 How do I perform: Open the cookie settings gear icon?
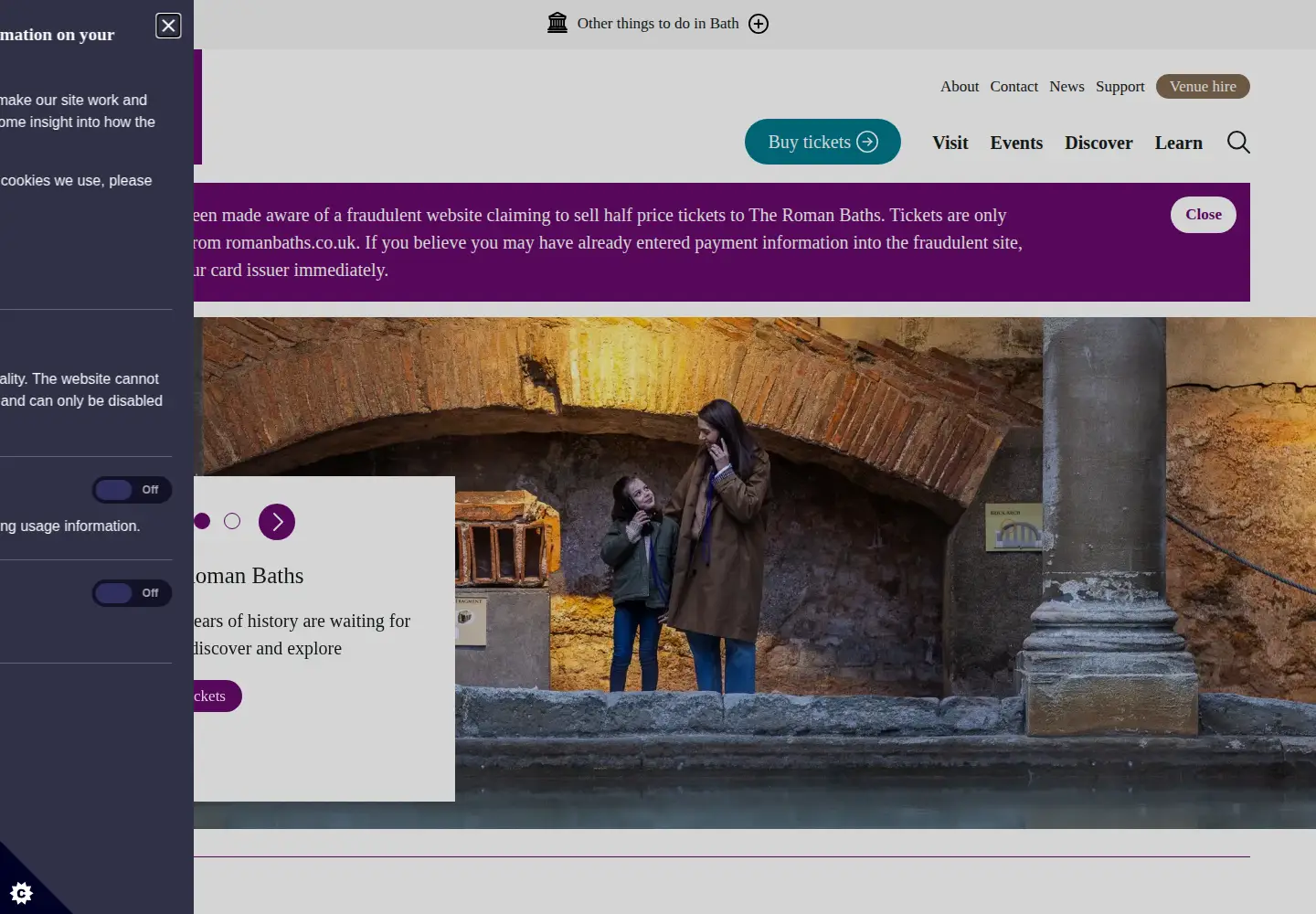(x=22, y=892)
